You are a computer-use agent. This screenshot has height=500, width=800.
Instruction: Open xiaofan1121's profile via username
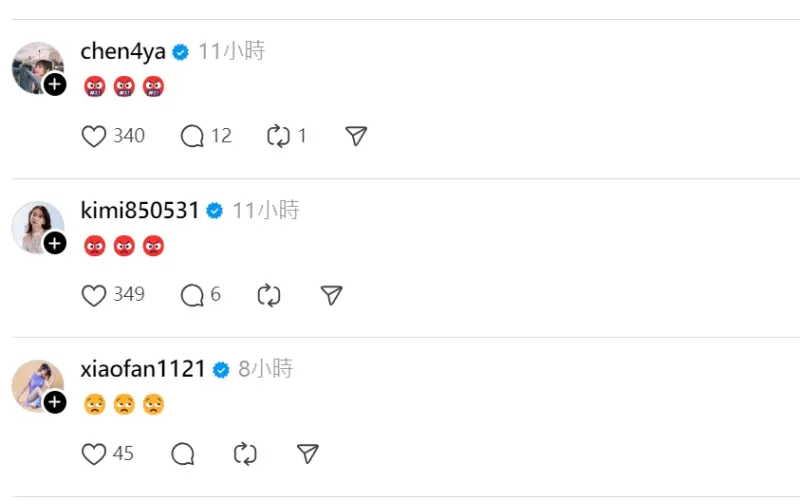click(x=142, y=369)
